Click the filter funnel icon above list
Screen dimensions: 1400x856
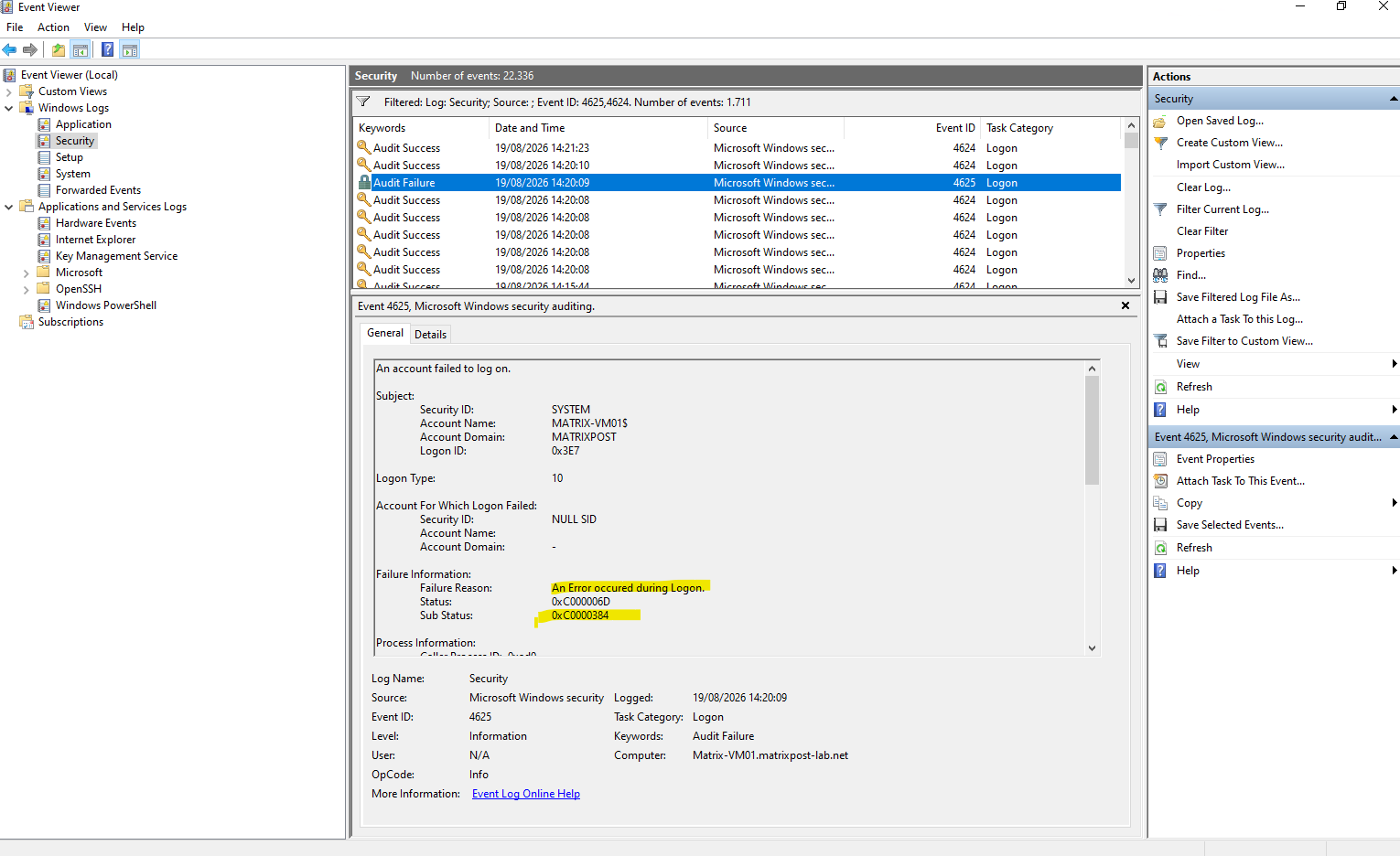coord(363,102)
